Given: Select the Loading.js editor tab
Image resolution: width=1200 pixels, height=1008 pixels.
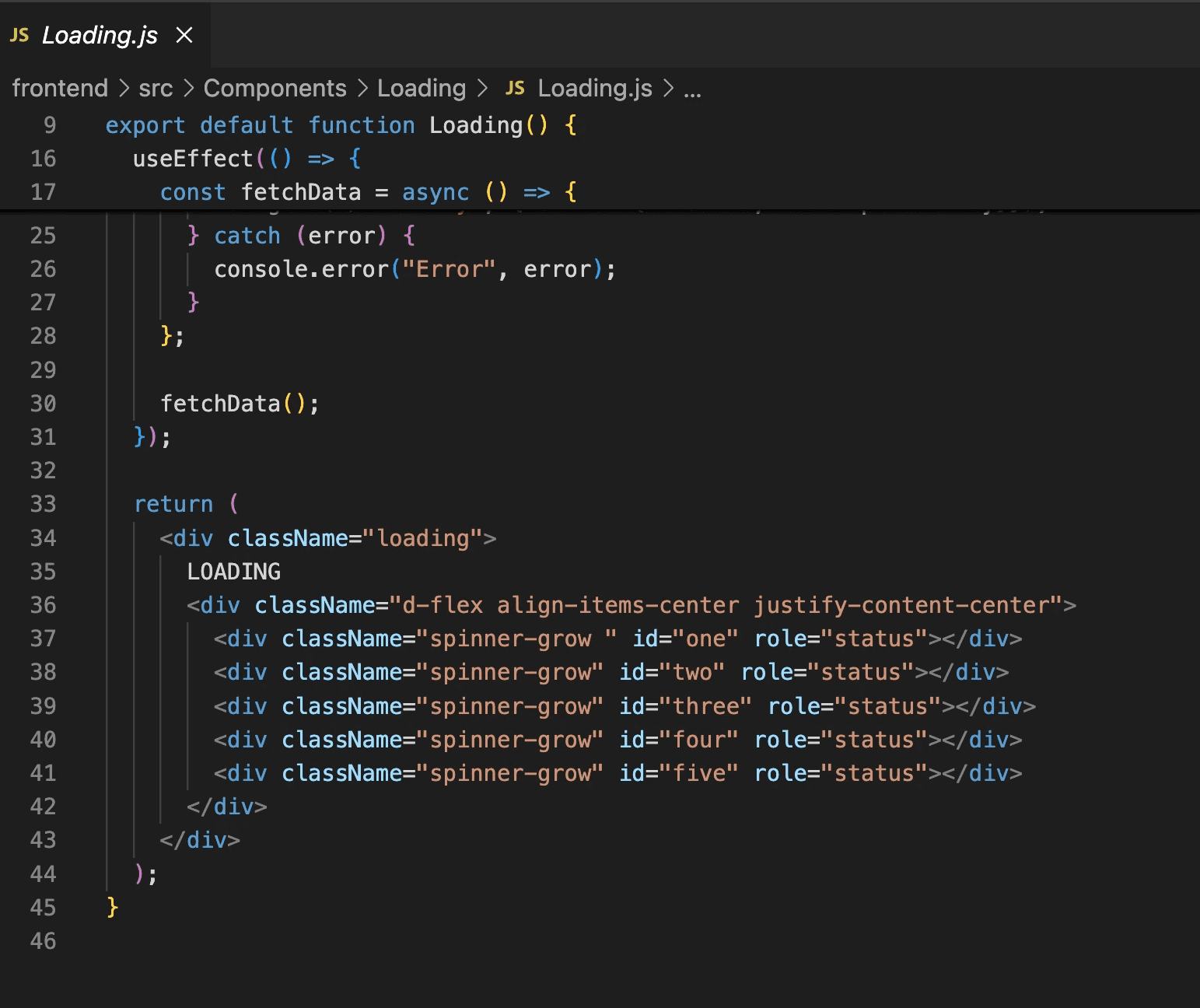Looking at the screenshot, I should click(104, 35).
